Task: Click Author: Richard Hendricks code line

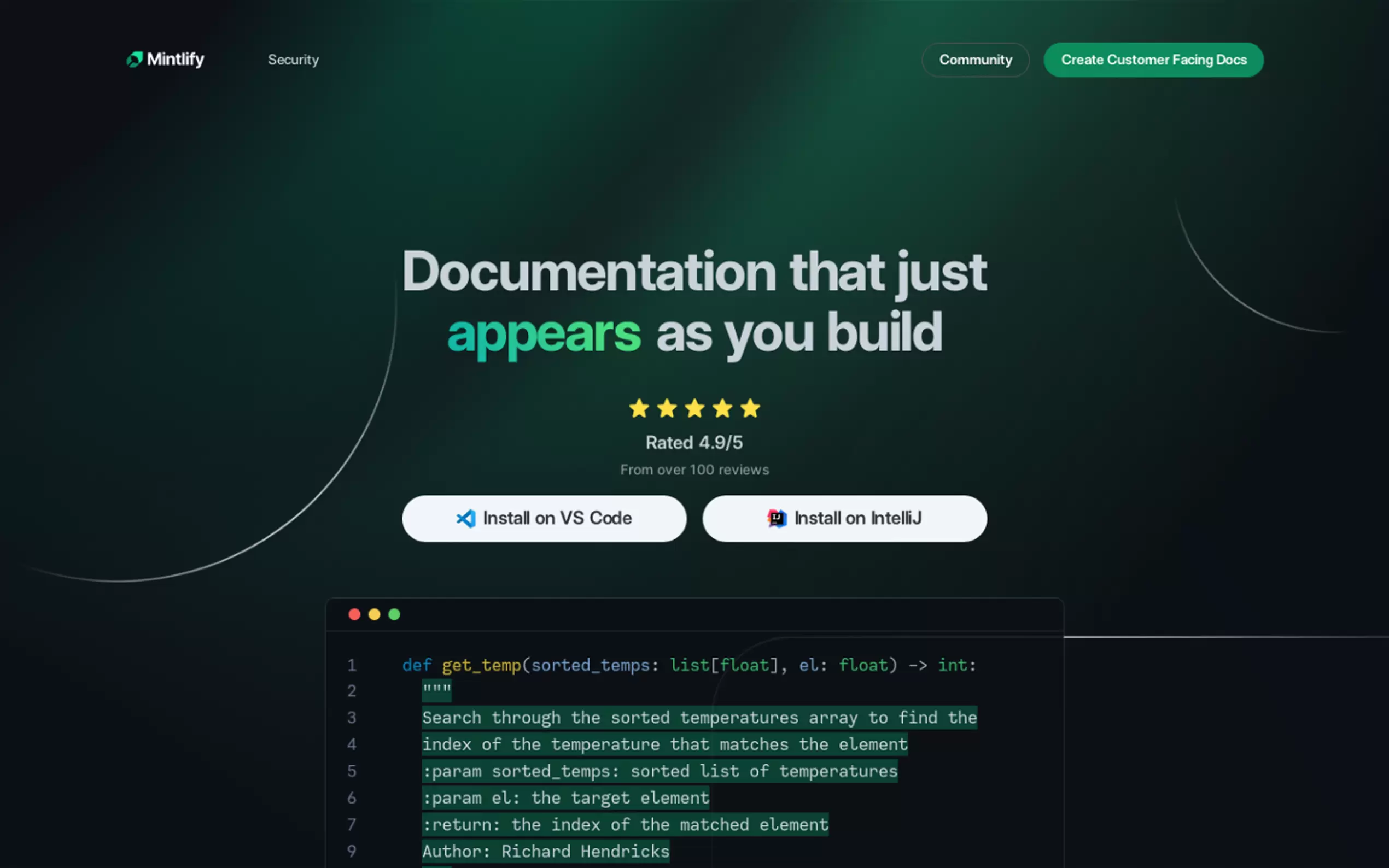Action: pyautogui.click(x=546, y=851)
